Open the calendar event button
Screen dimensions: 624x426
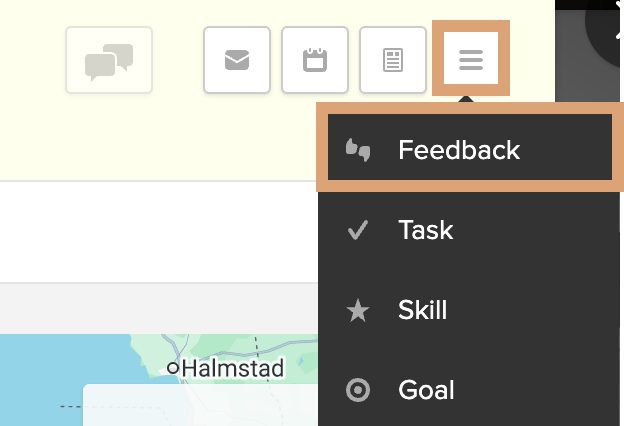click(315, 60)
